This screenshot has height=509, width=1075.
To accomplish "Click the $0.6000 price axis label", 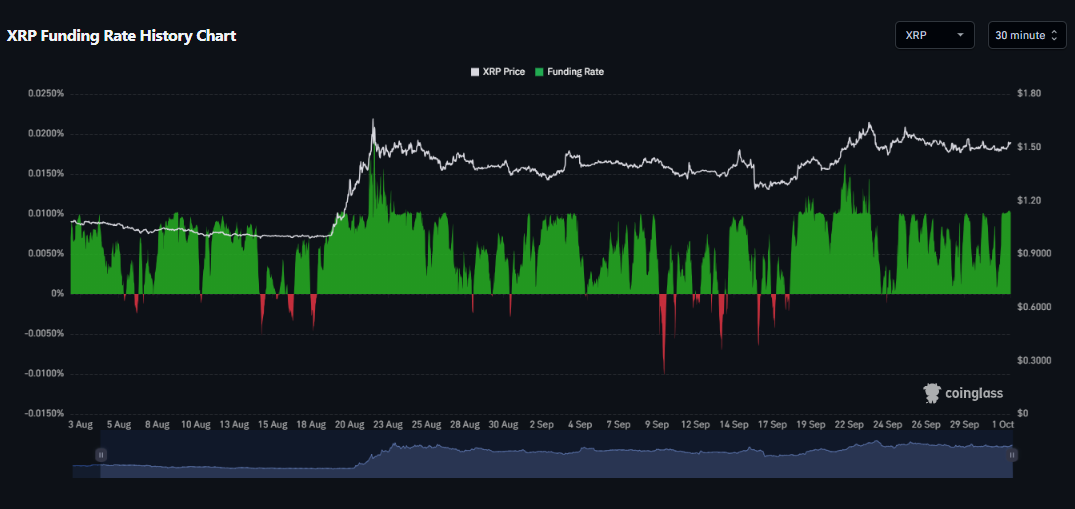I will pyautogui.click(x=1035, y=307).
